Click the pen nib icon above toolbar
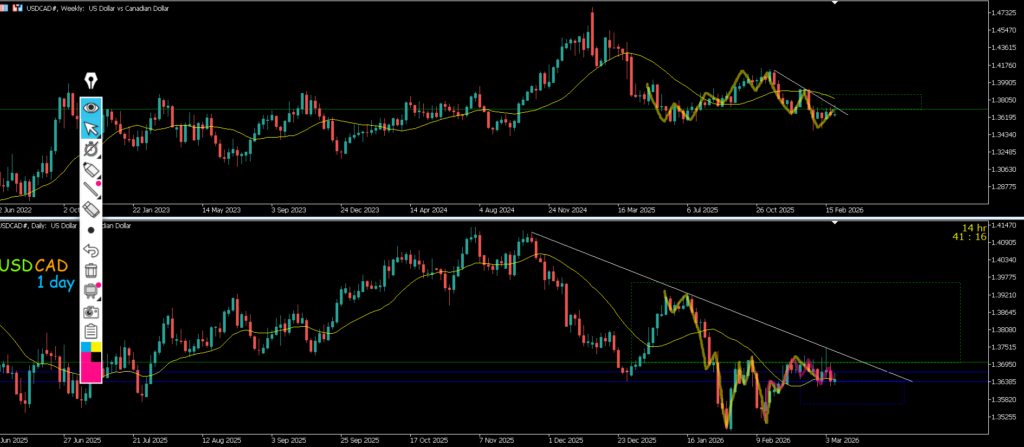The width and height of the screenshot is (1024, 447). (91, 81)
